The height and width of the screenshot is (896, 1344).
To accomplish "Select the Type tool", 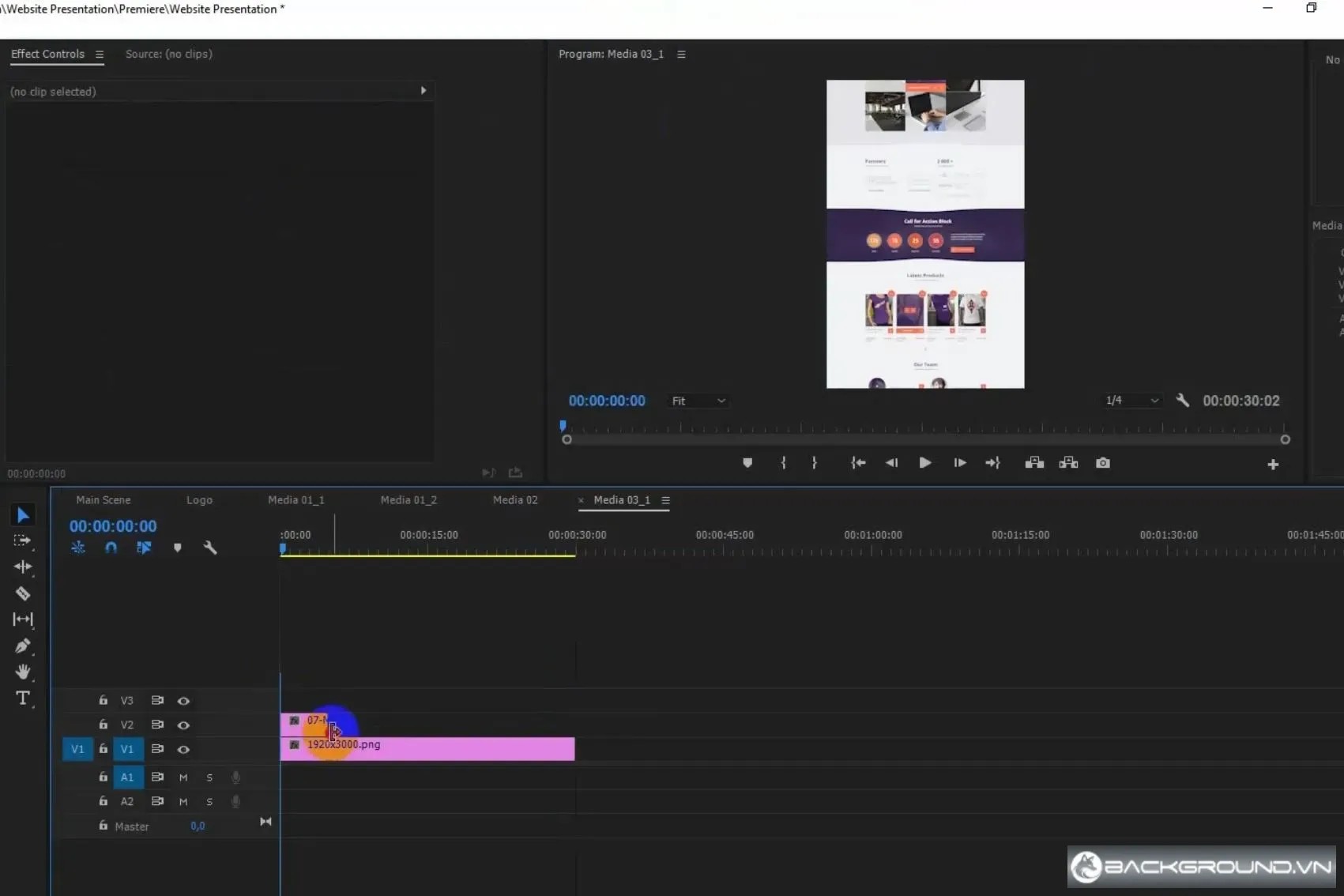I will [23, 698].
